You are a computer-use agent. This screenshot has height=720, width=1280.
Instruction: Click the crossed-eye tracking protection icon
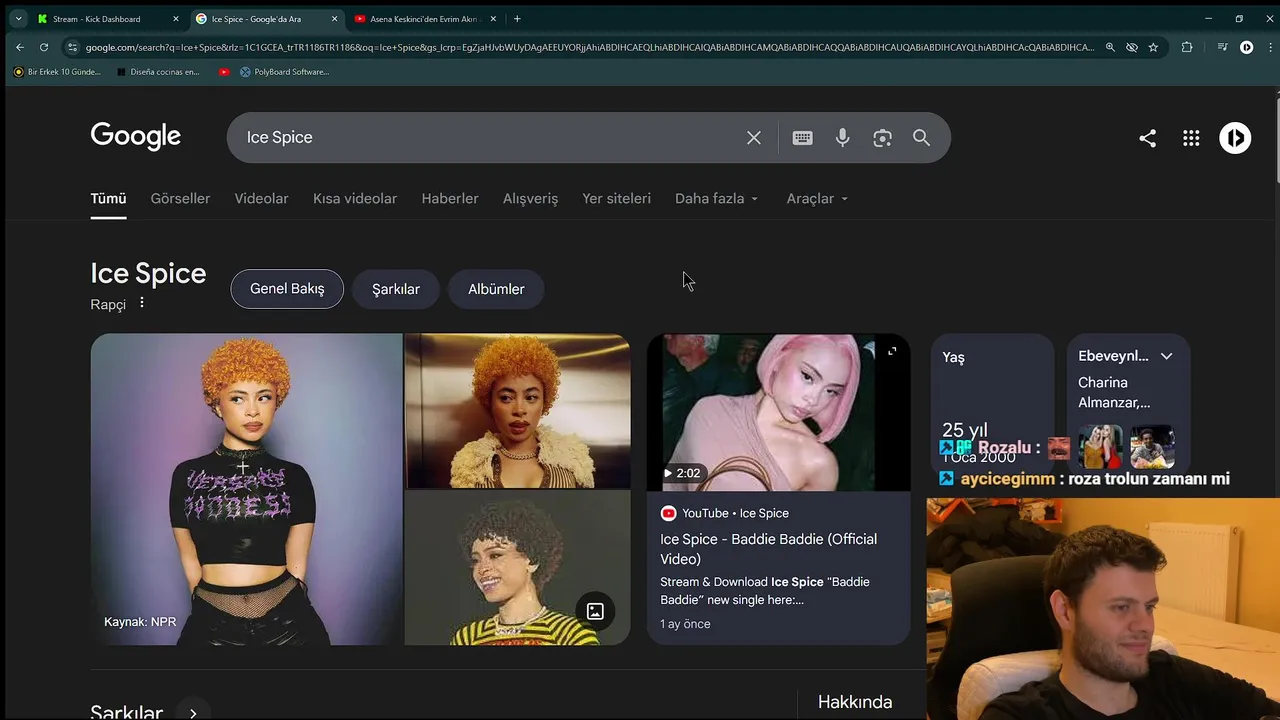(1132, 47)
